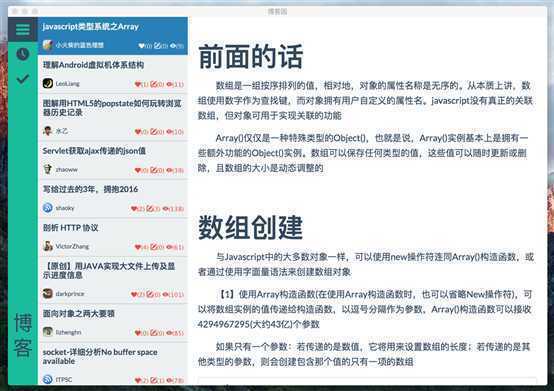Click author name darkprince
The height and width of the screenshot is (391, 554).
pyautogui.click(x=70, y=294)
